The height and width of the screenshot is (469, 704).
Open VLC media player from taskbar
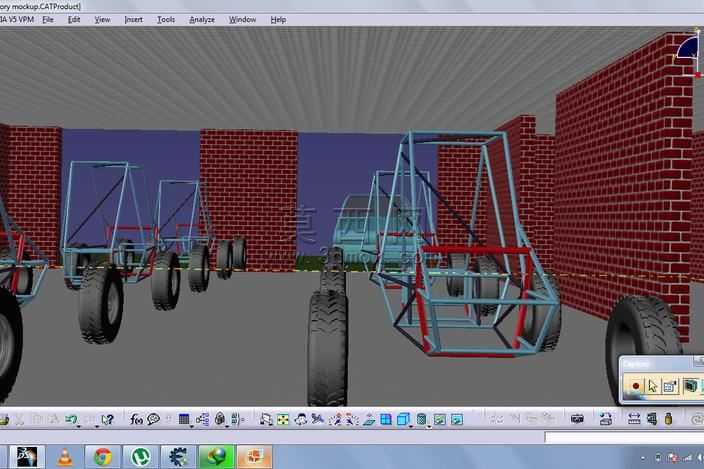(x=65, y=457)
